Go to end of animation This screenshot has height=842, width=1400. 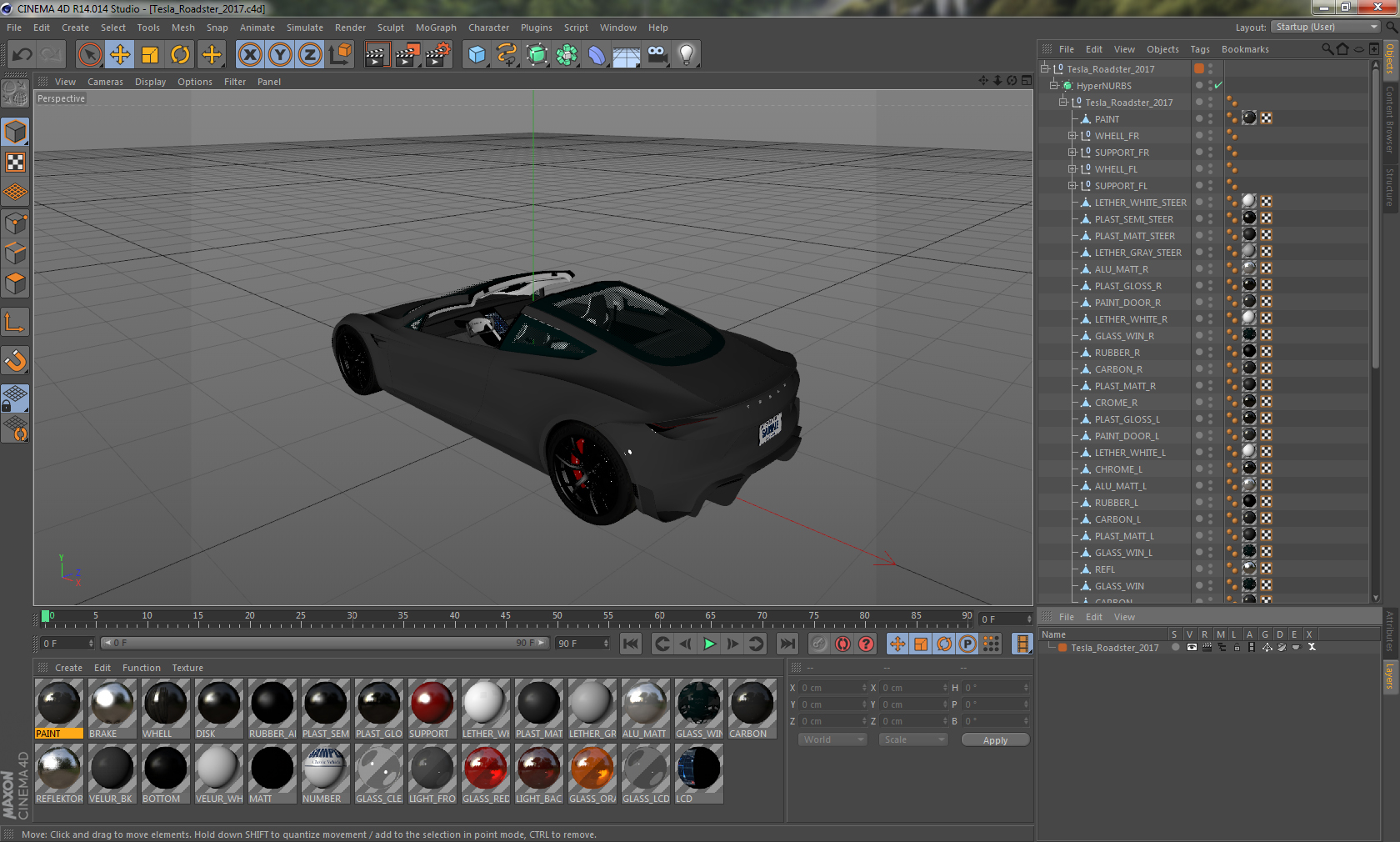click(x=787, y=644)
